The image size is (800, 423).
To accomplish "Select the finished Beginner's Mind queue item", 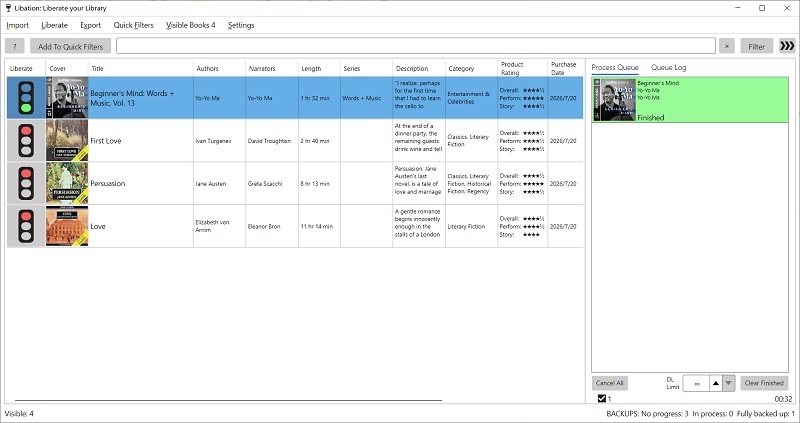I will (x=690, y=99).
